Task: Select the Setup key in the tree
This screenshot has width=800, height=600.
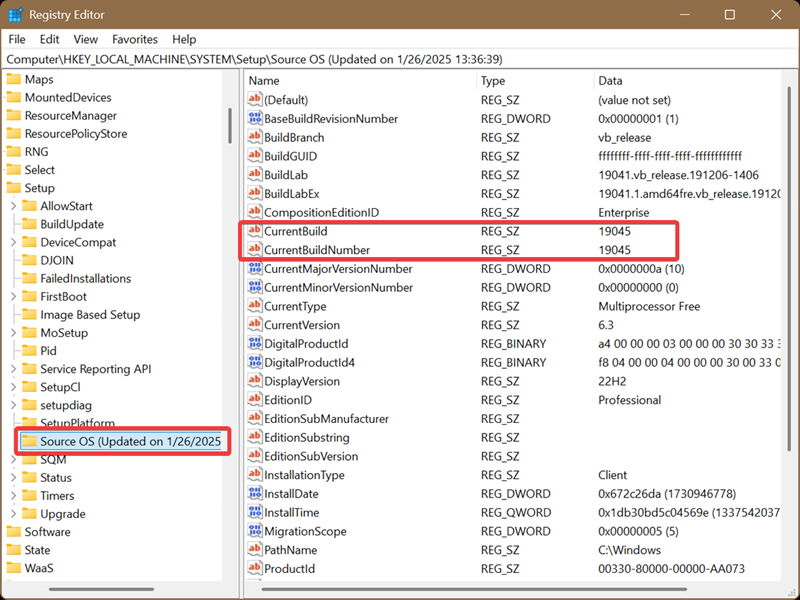Action: (39, 188)
